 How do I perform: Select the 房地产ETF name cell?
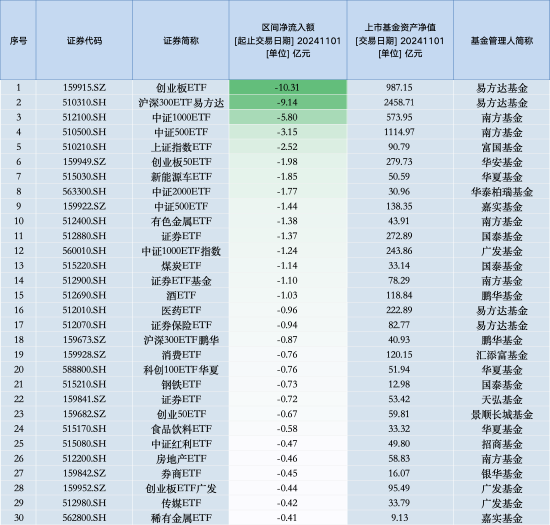[181, 459]
